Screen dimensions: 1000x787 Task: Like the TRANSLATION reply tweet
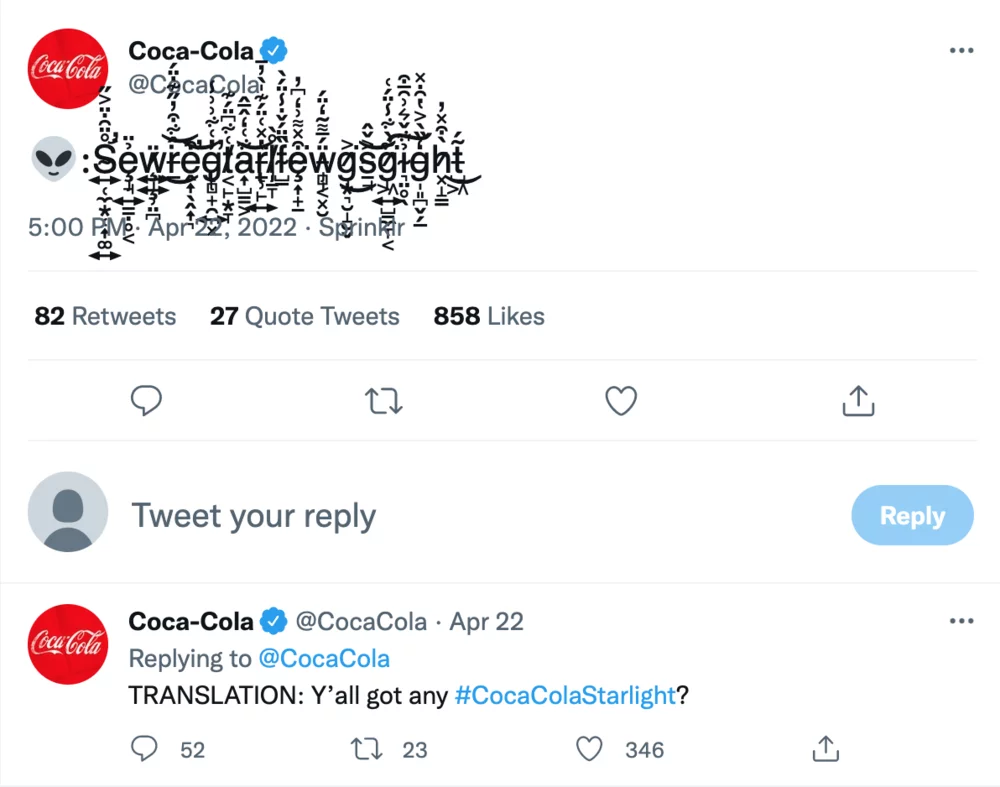pos(591,749)
